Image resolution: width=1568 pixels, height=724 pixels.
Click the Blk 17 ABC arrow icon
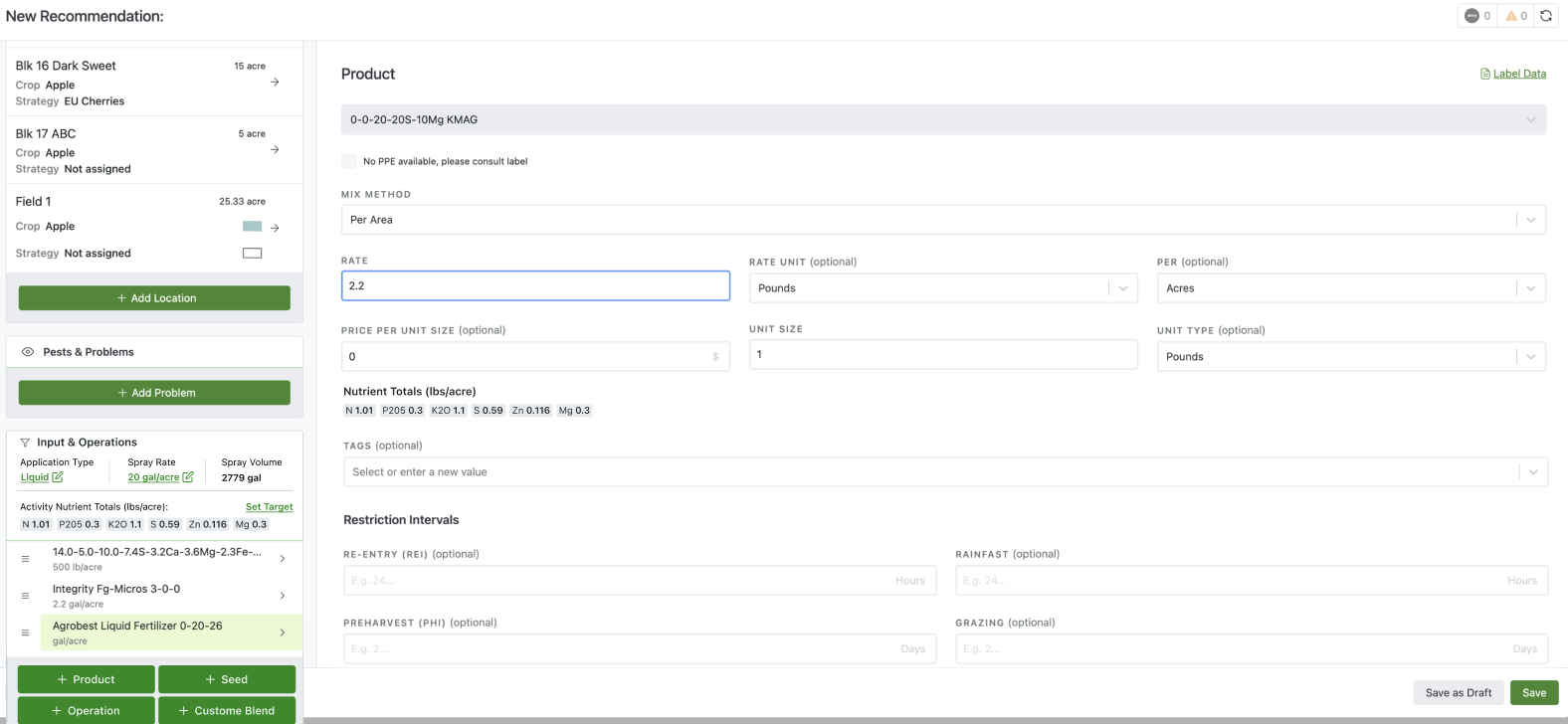275,149
